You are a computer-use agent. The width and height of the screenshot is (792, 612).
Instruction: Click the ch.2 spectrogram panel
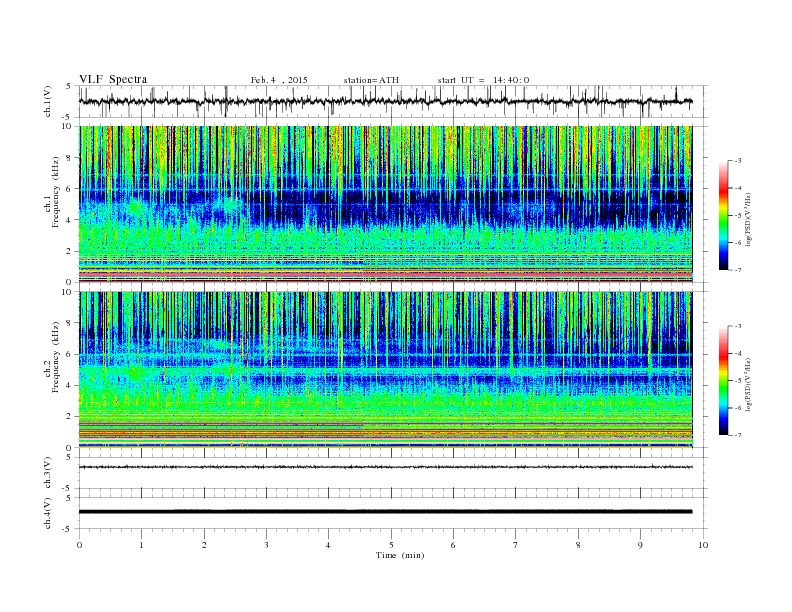385,369
